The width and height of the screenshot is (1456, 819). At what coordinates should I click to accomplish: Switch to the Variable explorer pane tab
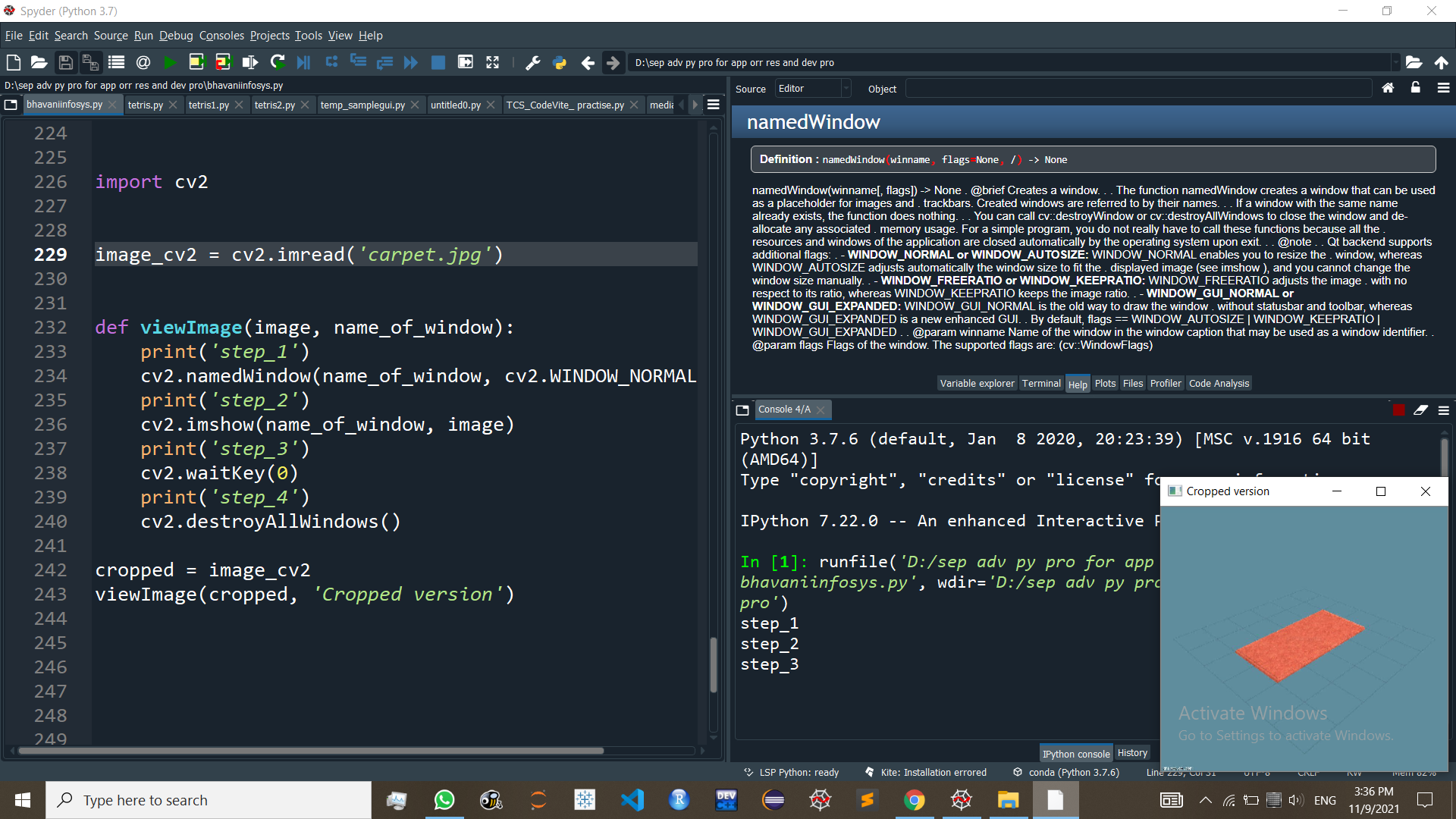[977, 383]
